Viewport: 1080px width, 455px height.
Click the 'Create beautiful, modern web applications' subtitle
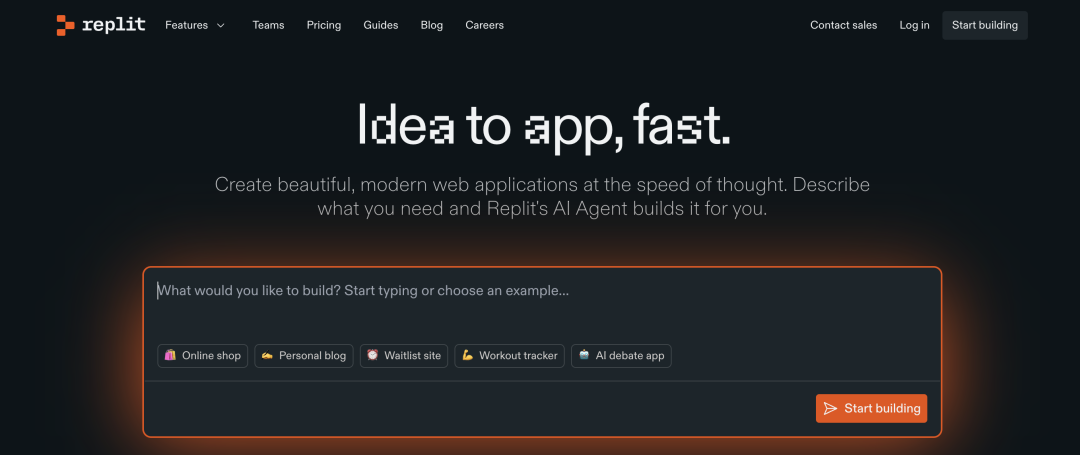pyautogui.click(x=542, y=197)
